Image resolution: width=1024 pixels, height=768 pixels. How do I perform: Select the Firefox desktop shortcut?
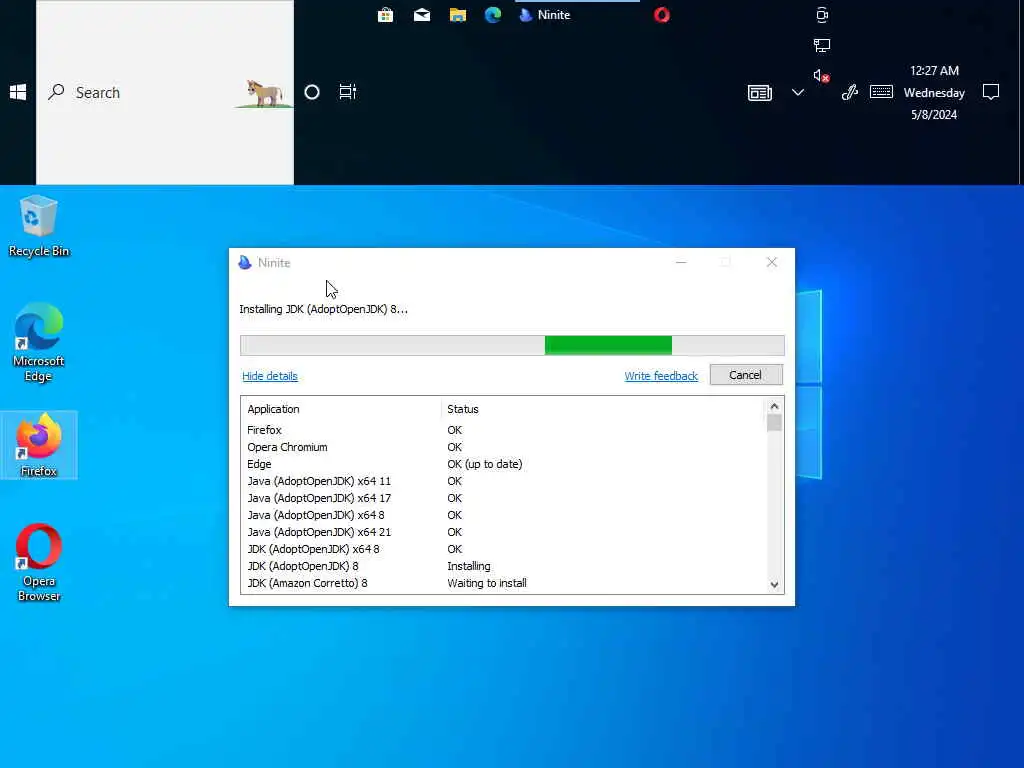(39, 445)
